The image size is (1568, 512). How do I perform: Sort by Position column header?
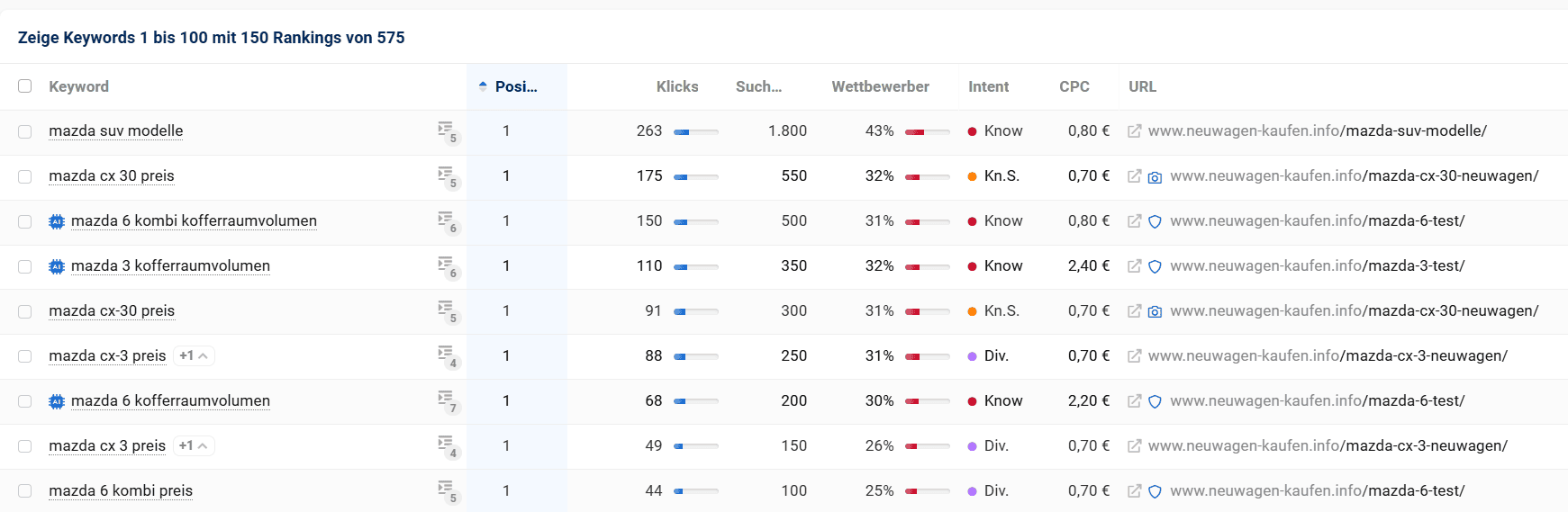516,86
